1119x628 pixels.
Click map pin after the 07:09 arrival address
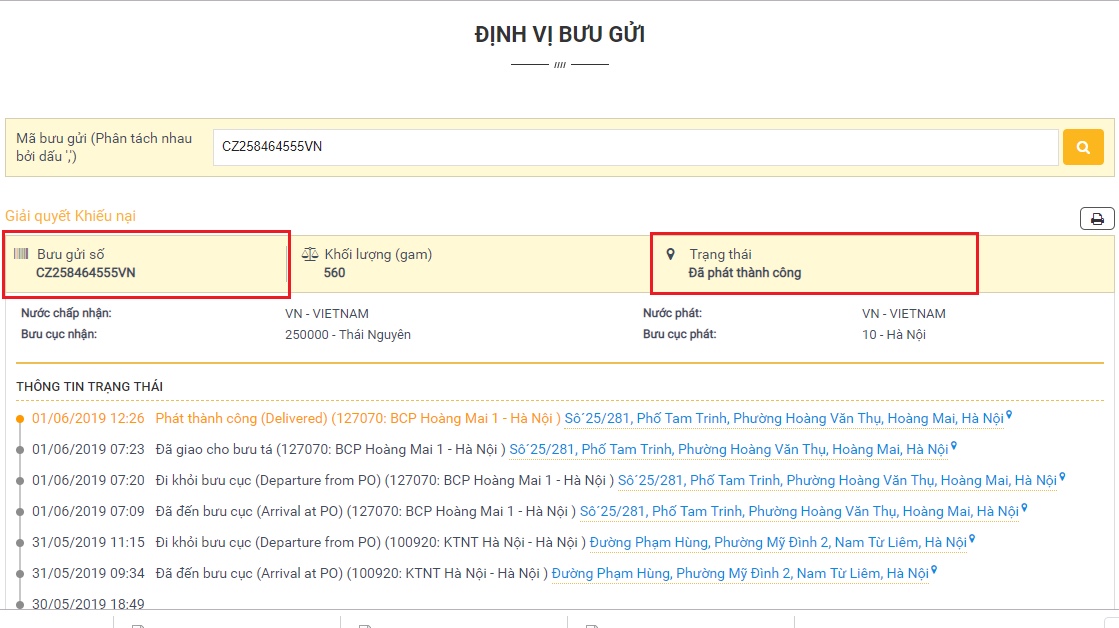(x=1024, y=509)
